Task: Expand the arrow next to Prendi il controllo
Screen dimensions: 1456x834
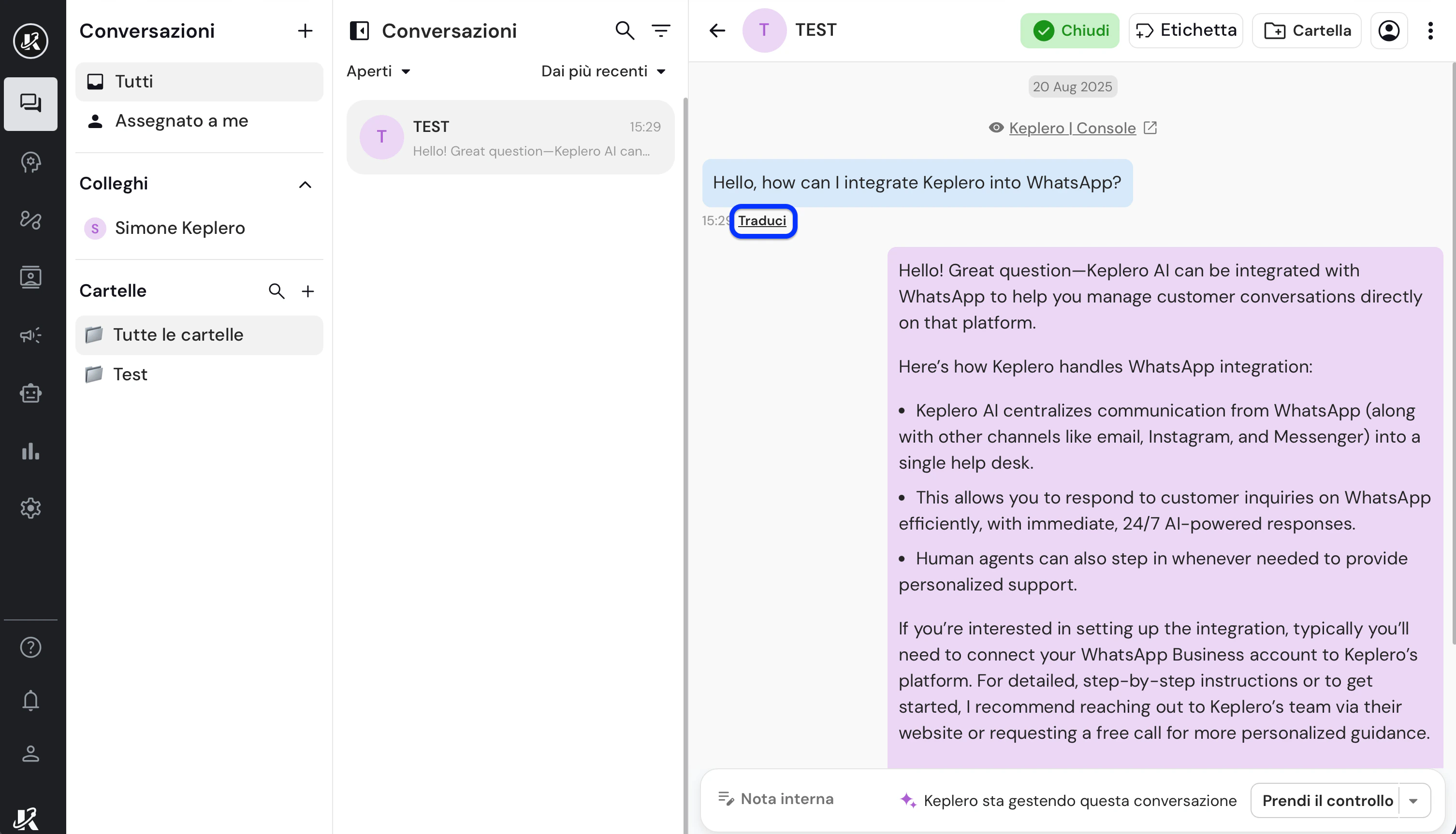Action: coord(1413,801)
